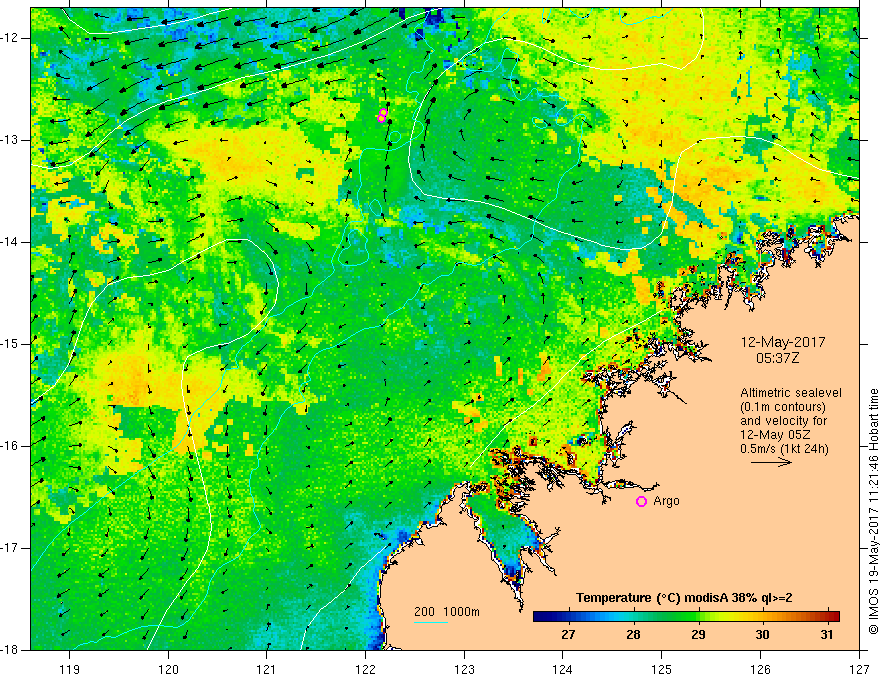Click latitude axis label -18
880x680 pixels.
click(11, 649)
